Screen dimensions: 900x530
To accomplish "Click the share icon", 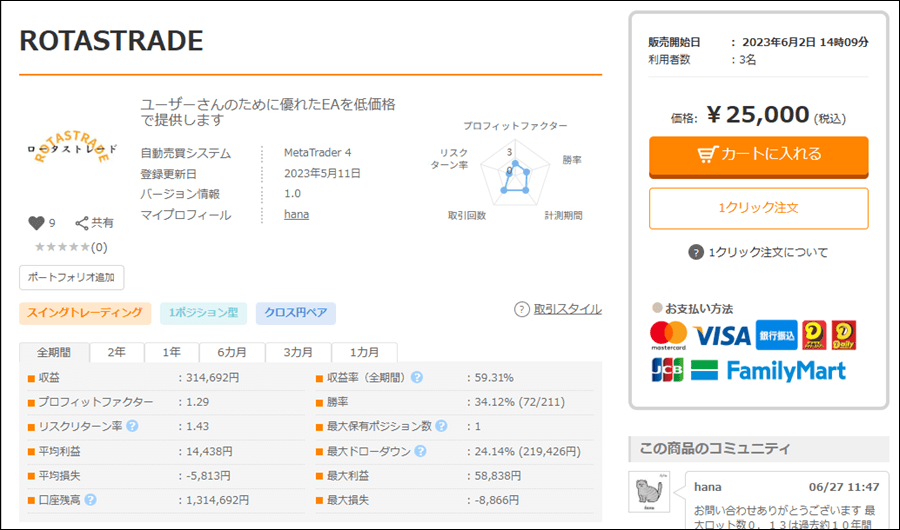I will pyautogui.click(x=83, y=223).
